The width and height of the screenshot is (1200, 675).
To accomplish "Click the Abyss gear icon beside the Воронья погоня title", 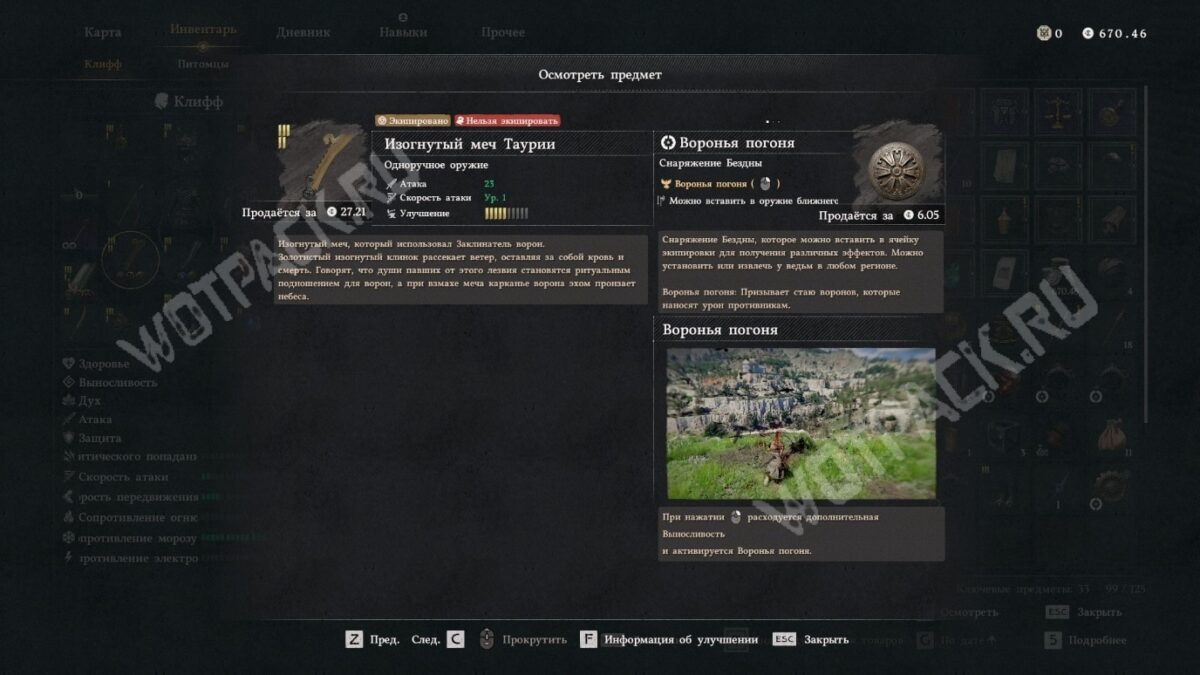I will (x=669, y=143).
